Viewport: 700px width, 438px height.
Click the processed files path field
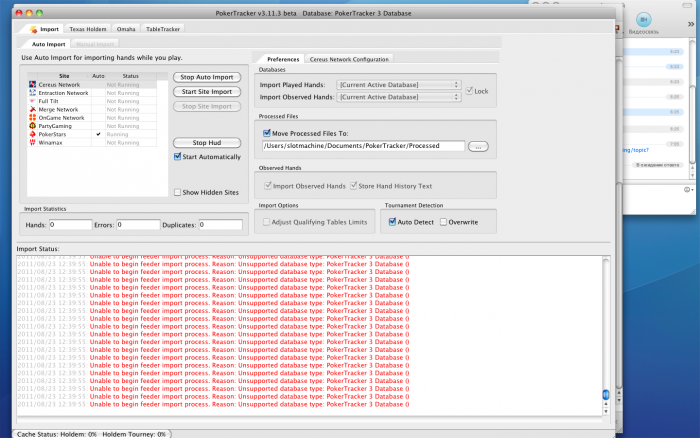click(363, 146)
